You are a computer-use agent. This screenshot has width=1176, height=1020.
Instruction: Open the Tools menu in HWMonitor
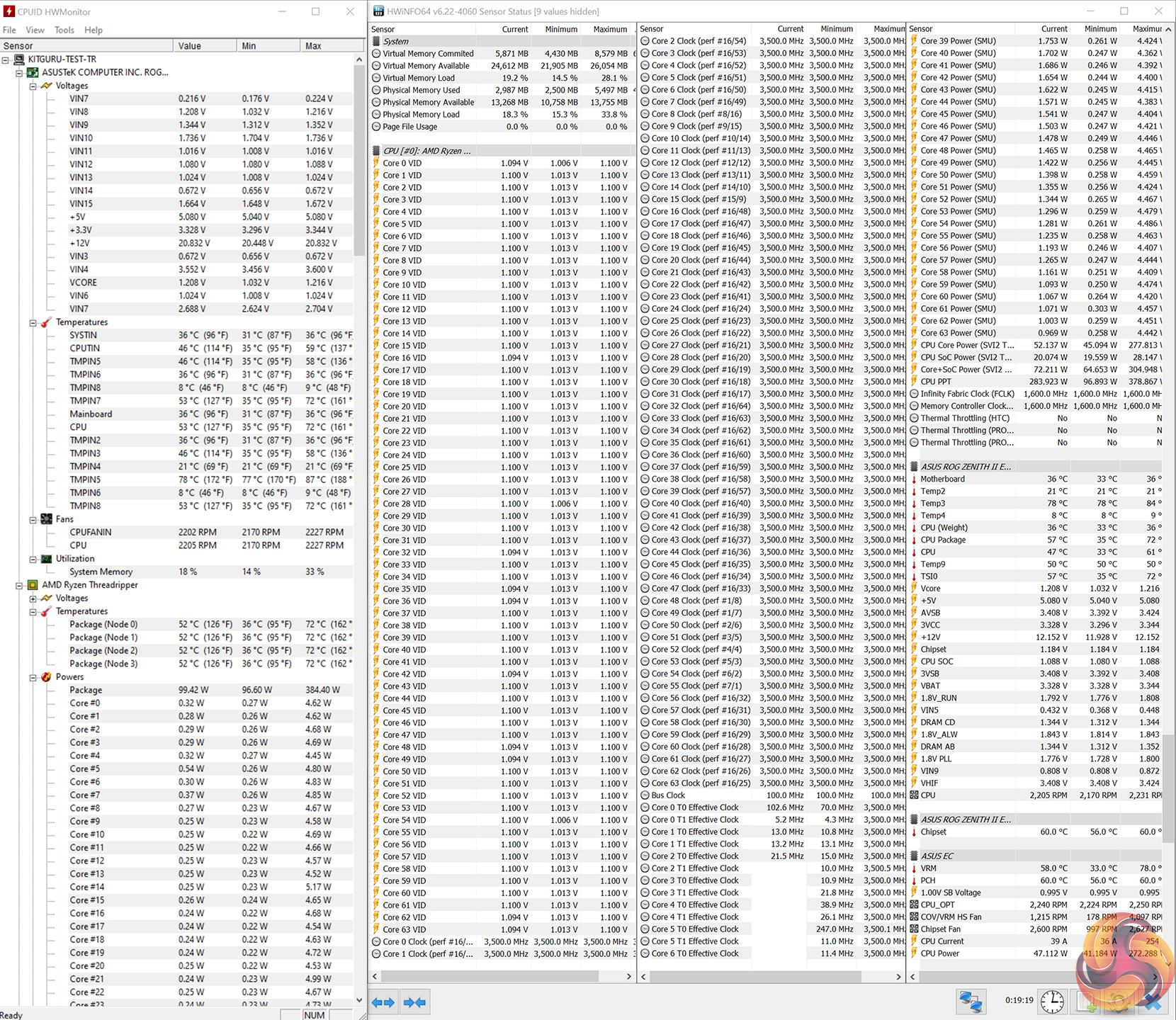click(x=64, y=30)
